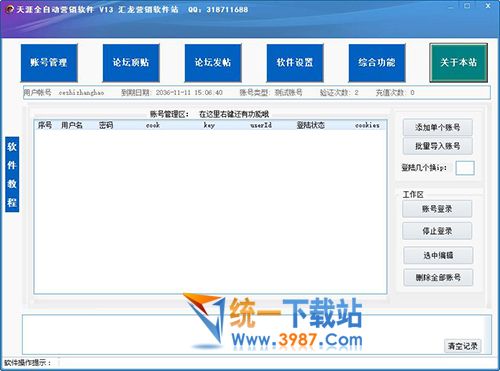Viewport: 500px width, 371px height.
Task: Start login with 账号登录 button
Action: click(x=437, y=209)
